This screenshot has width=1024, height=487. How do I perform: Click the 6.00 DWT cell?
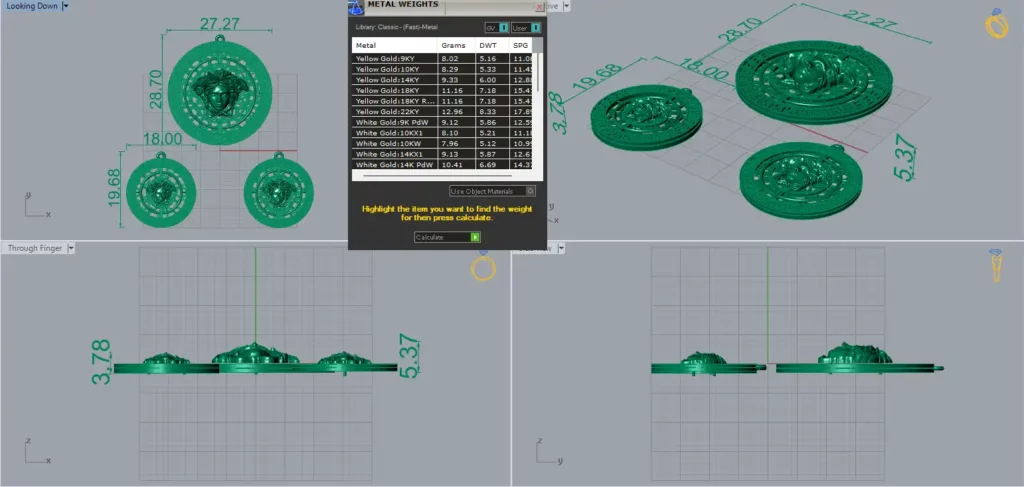coord(492,80)
